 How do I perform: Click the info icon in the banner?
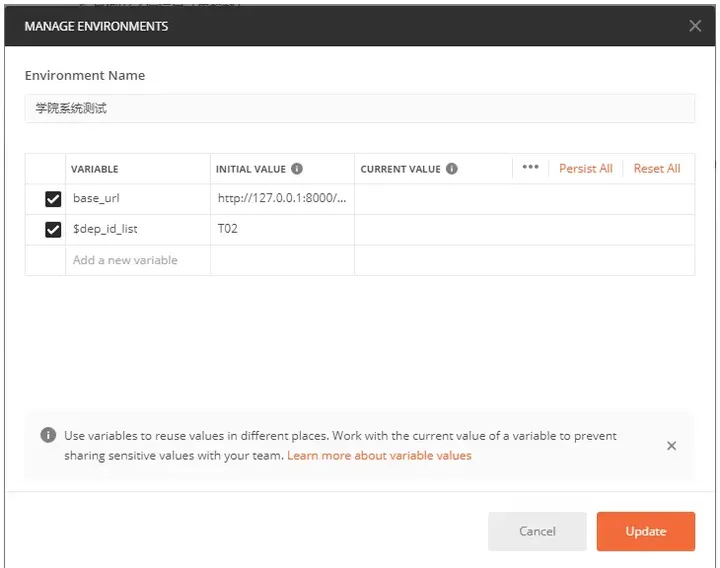pyautogui.click(x=48, y=434)
